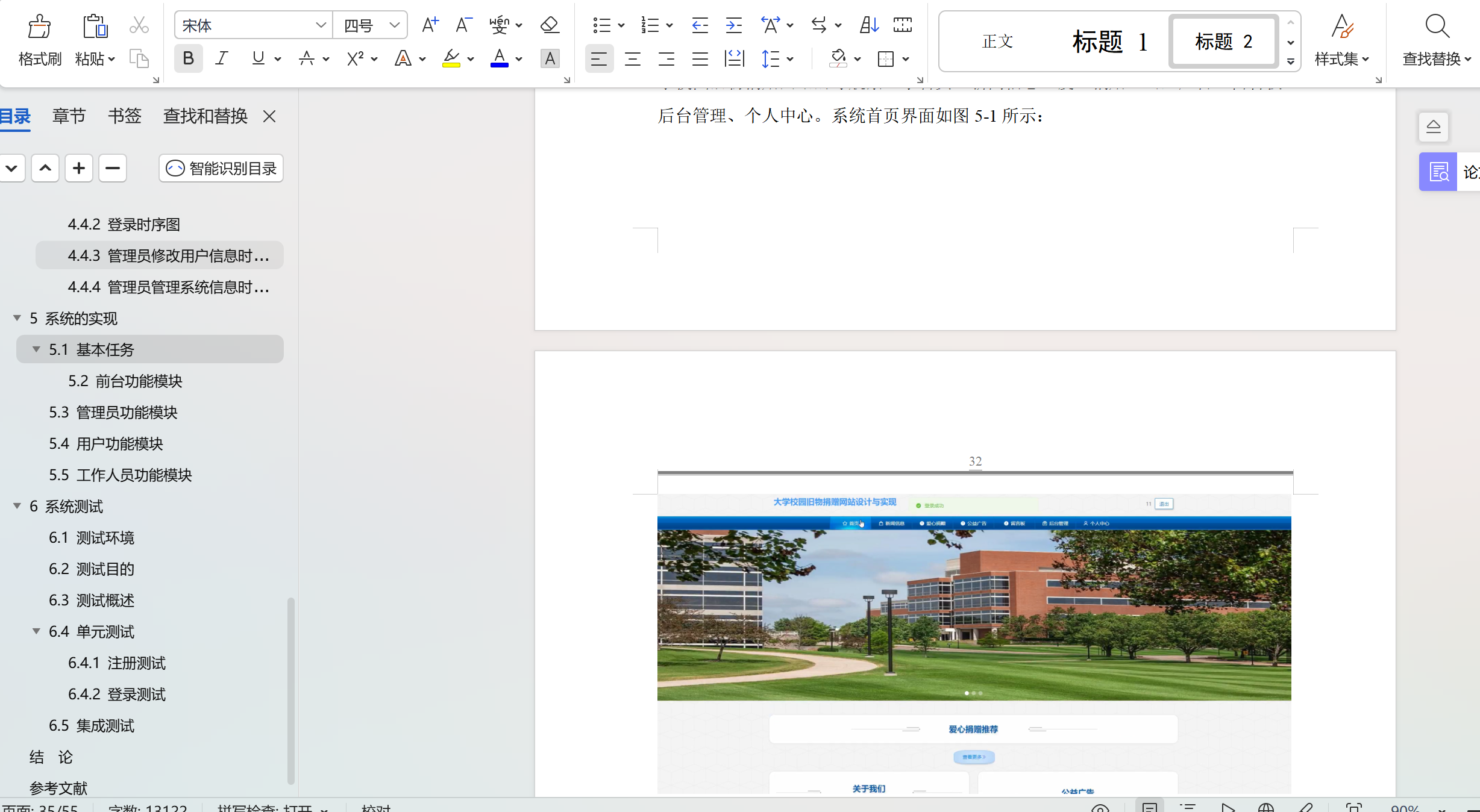The width and height of the screenshot is (1480, 812).
Task: Click the Bold formatting icon
Action: (x=188, y=59)
